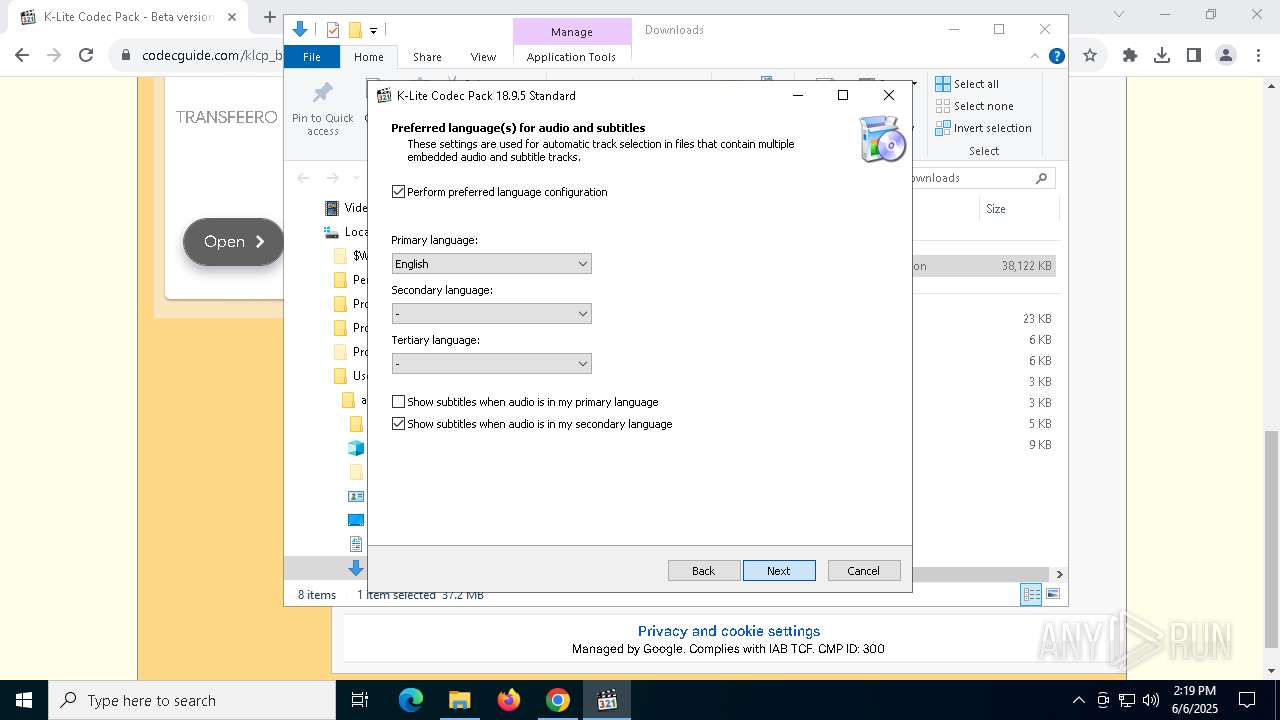Switch to the View ribbon tab
The image size is (1280, 720).
pyautogui.click(x=483, y=57)
